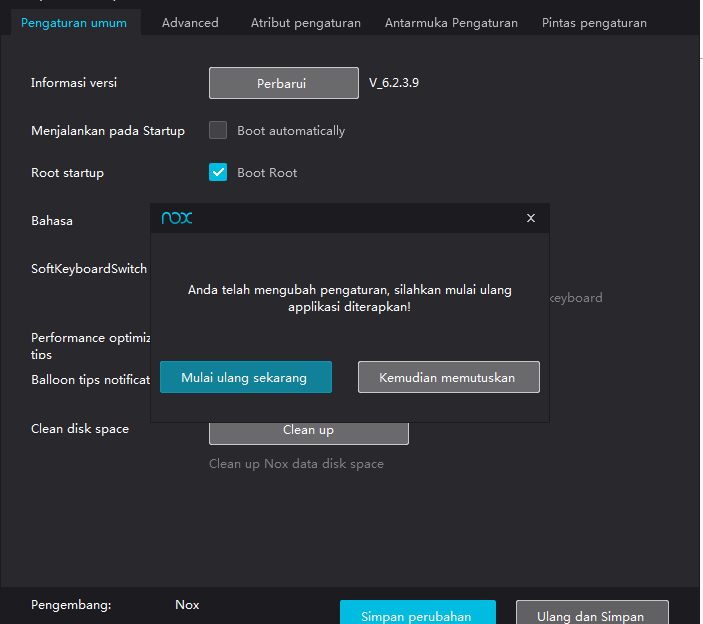Viewport: 703px width, 624px height.
Task: Click Mulai ulang sekarang to restart
Action: point(246,377)
